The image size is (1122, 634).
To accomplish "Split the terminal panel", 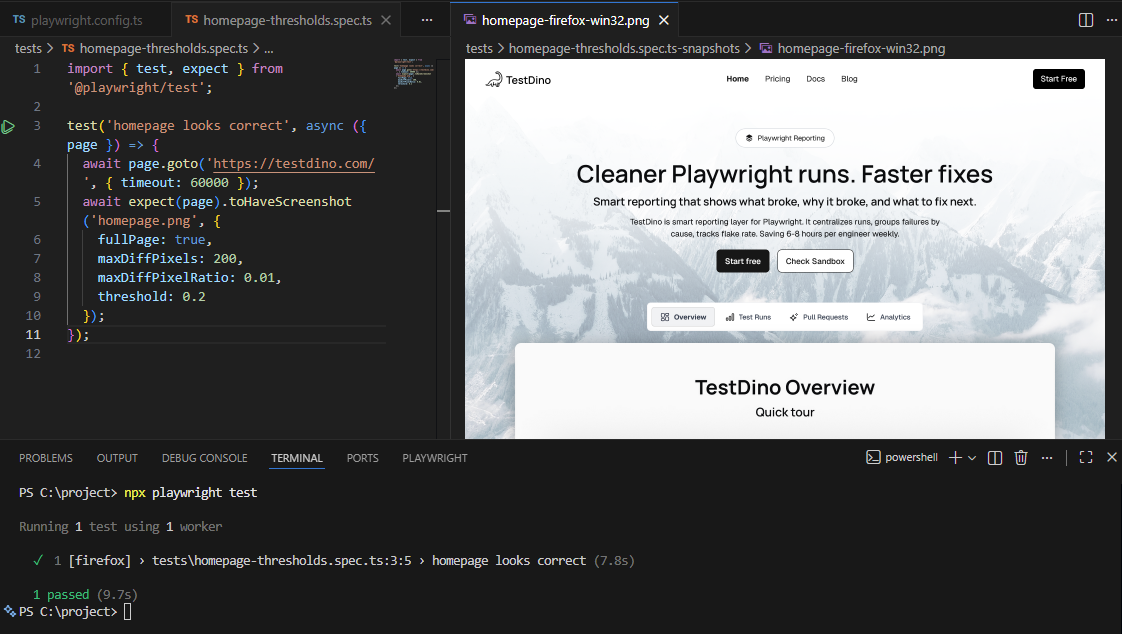I will (995, 458).
